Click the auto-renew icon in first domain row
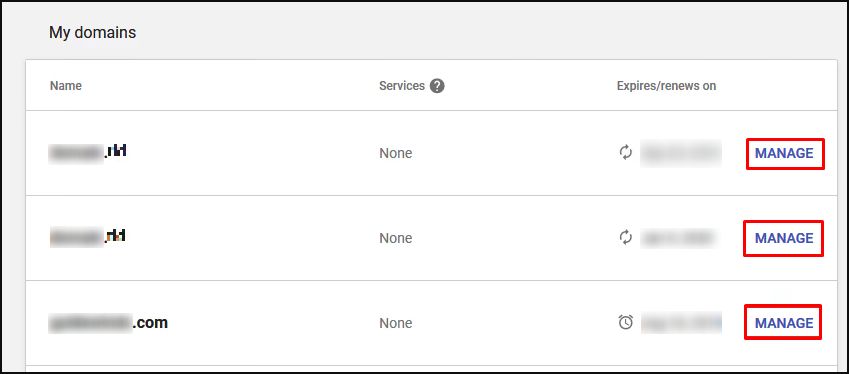The width and height of the screenshot is (849, 374). [x=625, y=153]
